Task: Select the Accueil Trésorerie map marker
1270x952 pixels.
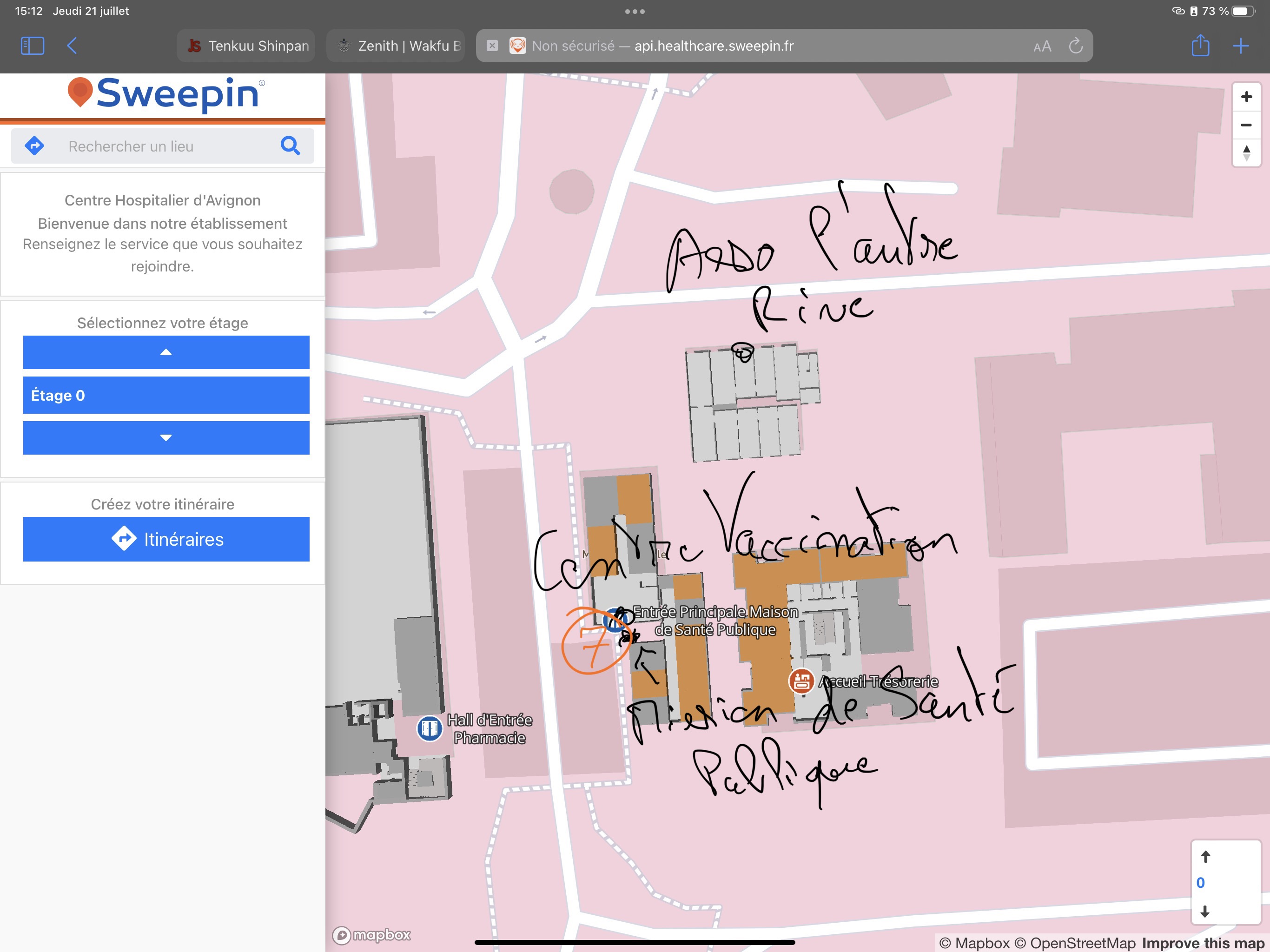Action: pyautogui.click(x=801, y=681)
